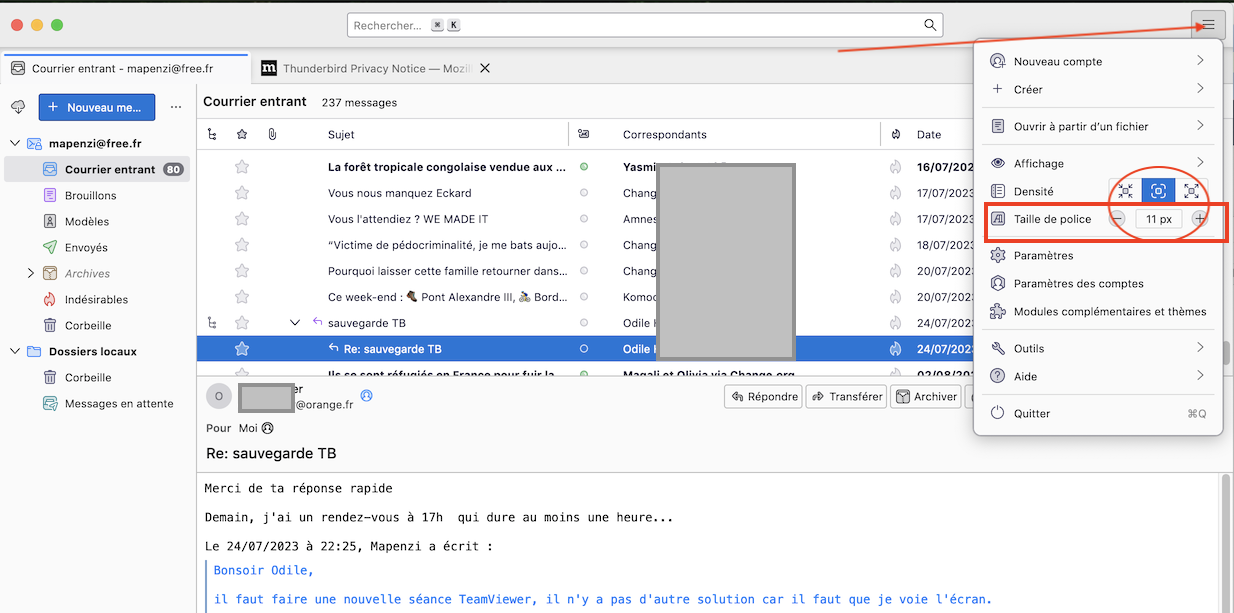The width and height of the screenshot is (1234, 613).
Task: Compose with Nouveau message button
Action: (97, 107)
